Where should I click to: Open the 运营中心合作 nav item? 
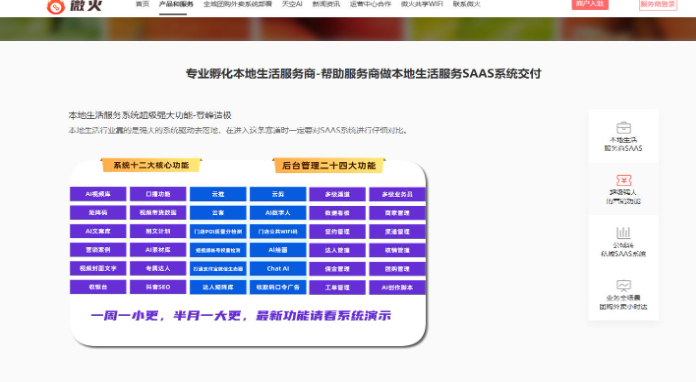point(370,4)
